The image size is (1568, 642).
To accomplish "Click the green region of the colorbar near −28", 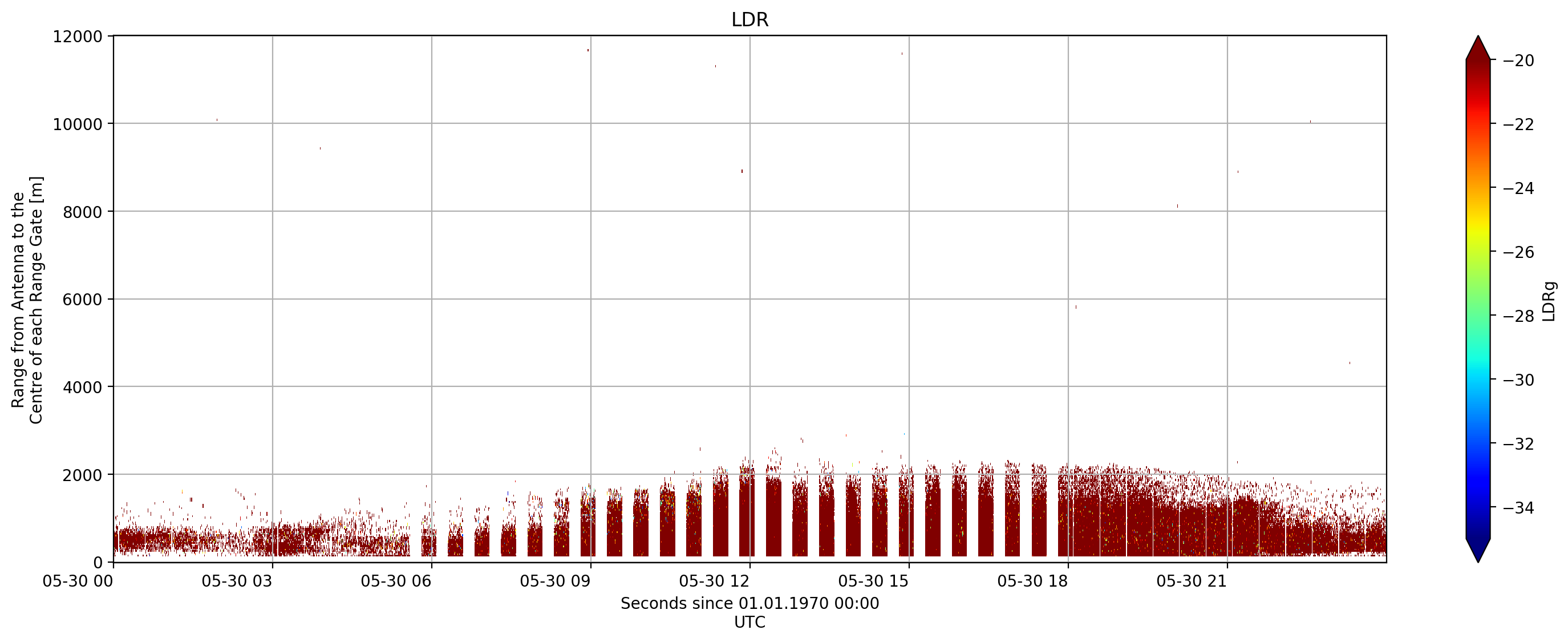I will pyautogui.click(x=1478, y=315).
